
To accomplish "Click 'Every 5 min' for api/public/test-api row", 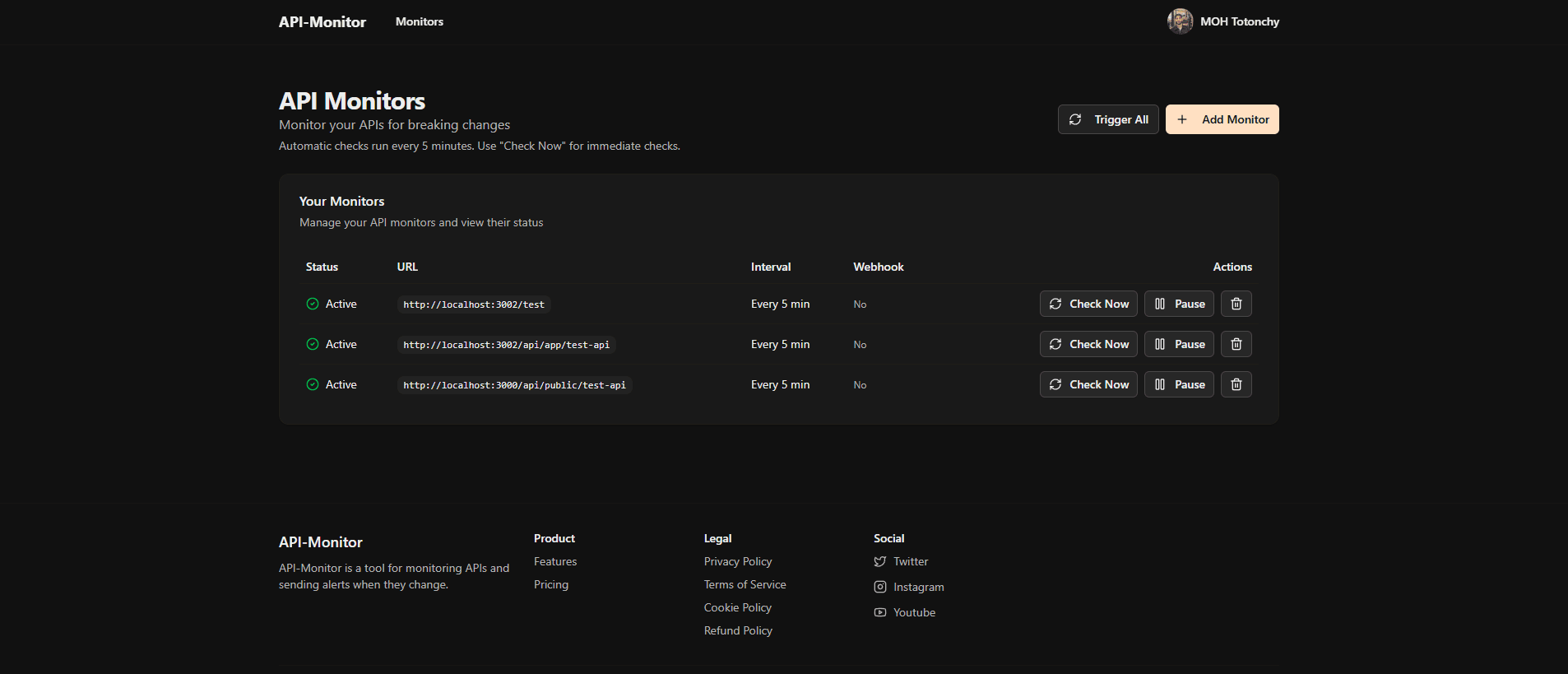I will click(x=780, y=384).
